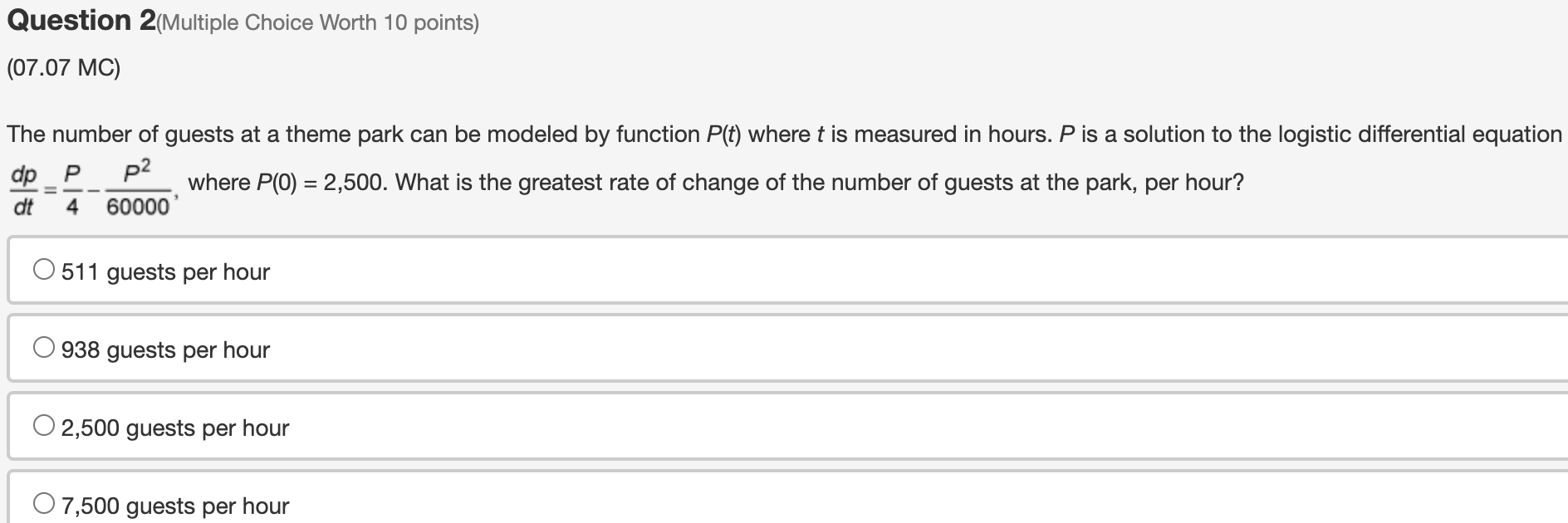The image size is (1568, 523).
Task: Select the 2,500 guests per hour radio button
Action: click(x=42, y=423)
